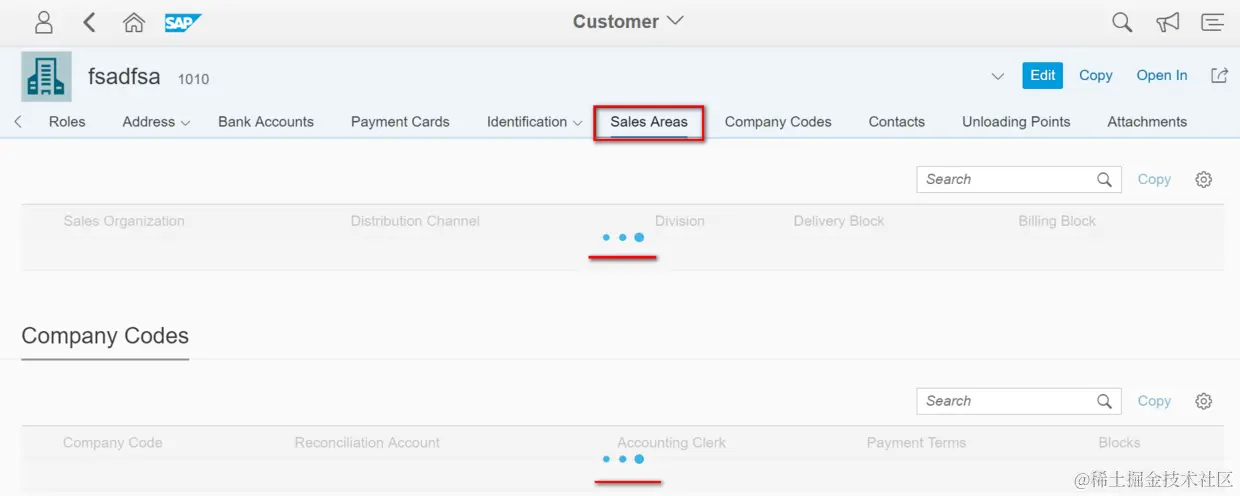The width and height of the screenshot is (1240, 496).
Task: Click Copy in Company Codes table toolbar
Action: (x=1154, y=401)
